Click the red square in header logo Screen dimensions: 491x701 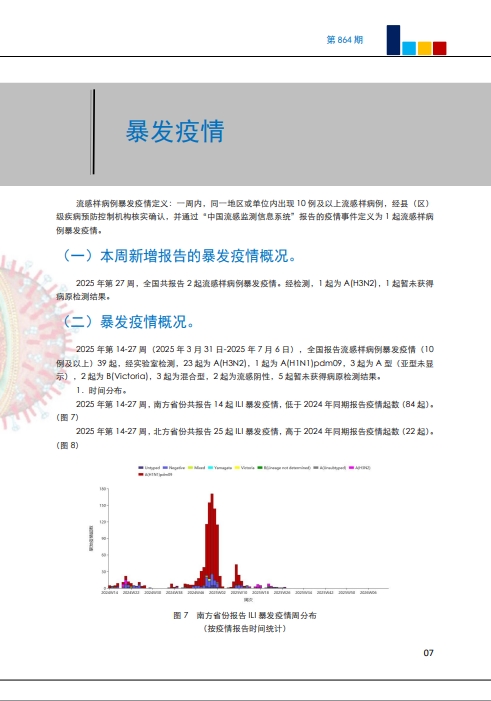coord(440,48)
